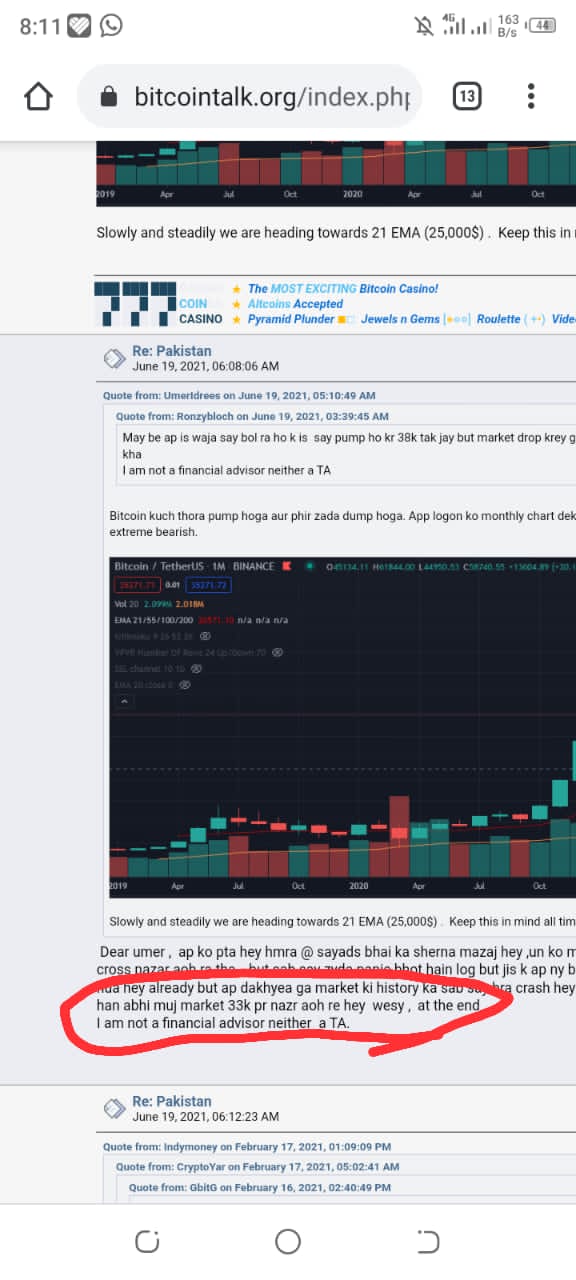
Task: Click The MOST EXCITING Bitcoin Casino link
Action: tap(343, 289)
